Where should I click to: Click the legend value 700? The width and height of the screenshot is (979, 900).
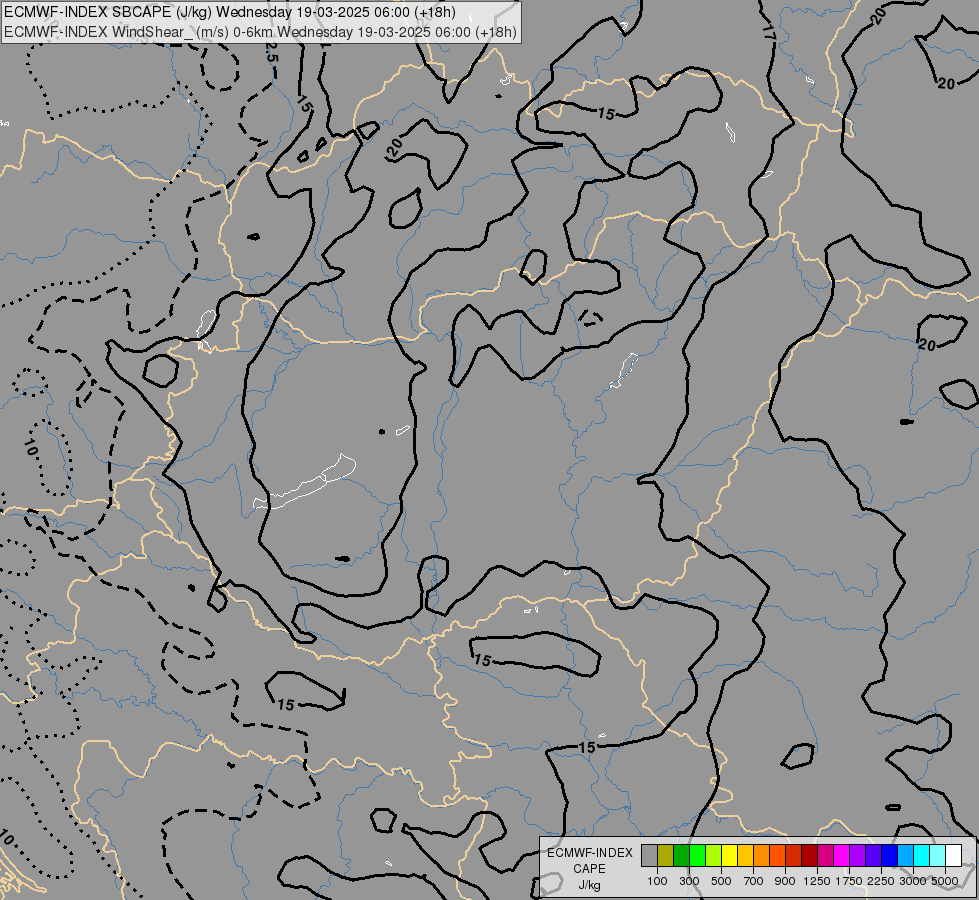click(x=754, y=881)
